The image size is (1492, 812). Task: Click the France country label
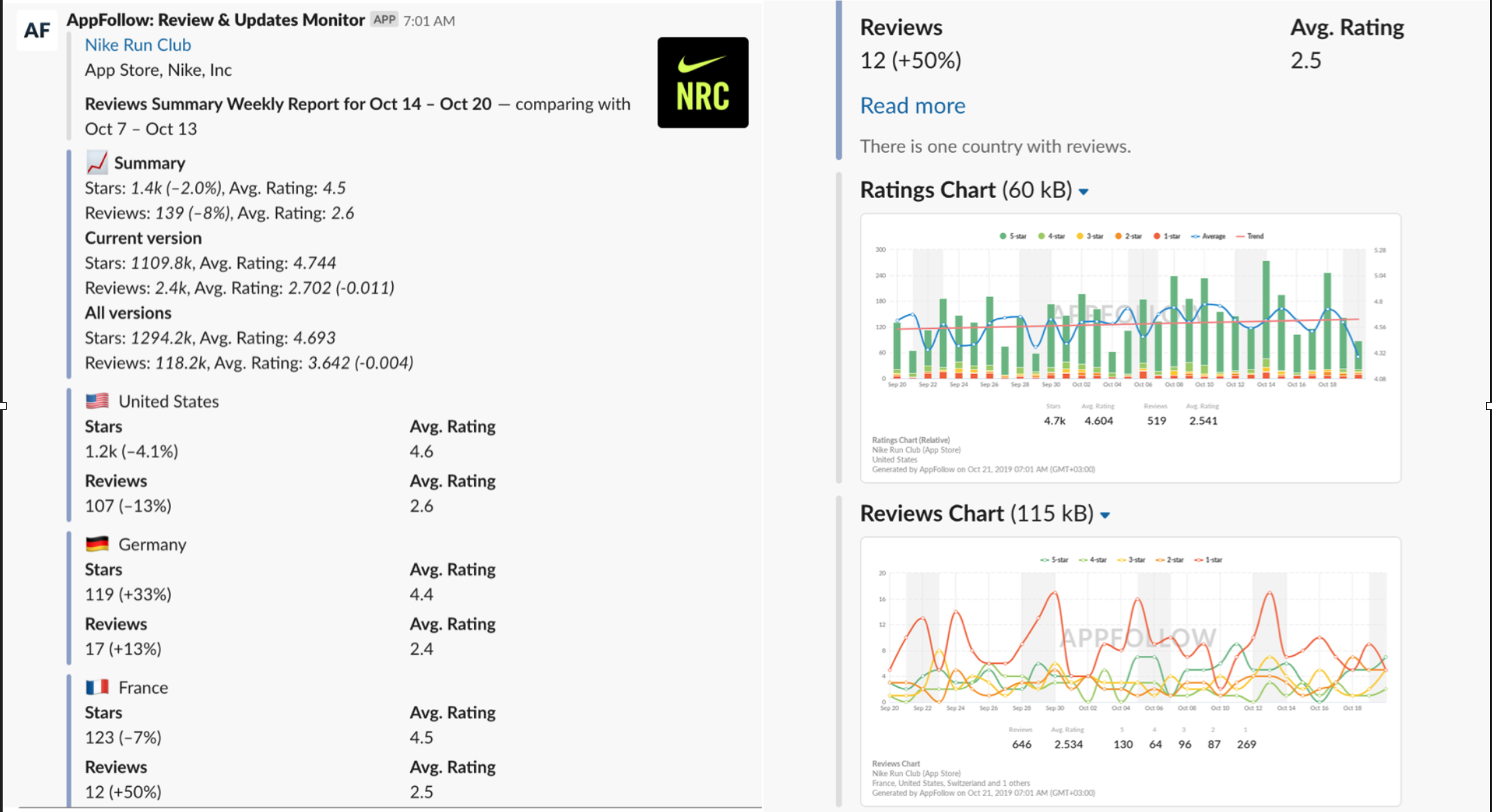click(143, 687)
